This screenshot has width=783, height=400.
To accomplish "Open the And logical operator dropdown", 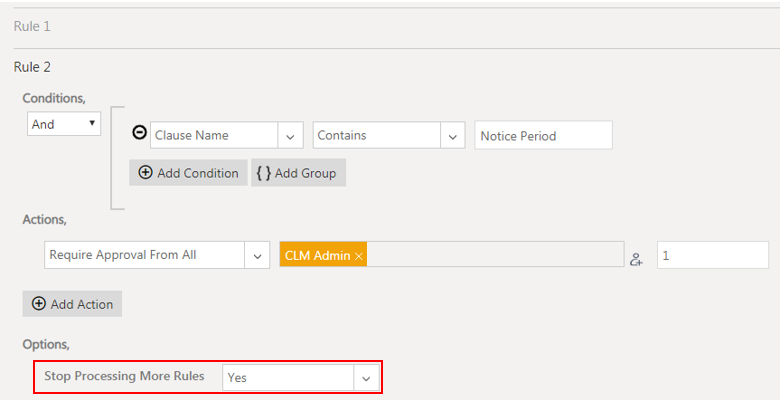I will pyautogui.click(x=64, y=124).
